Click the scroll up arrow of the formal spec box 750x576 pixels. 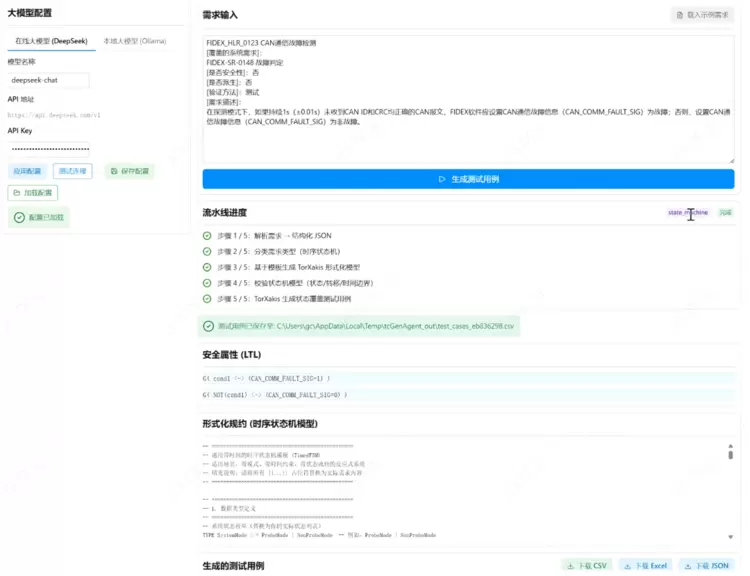click(x=730, y=446)
